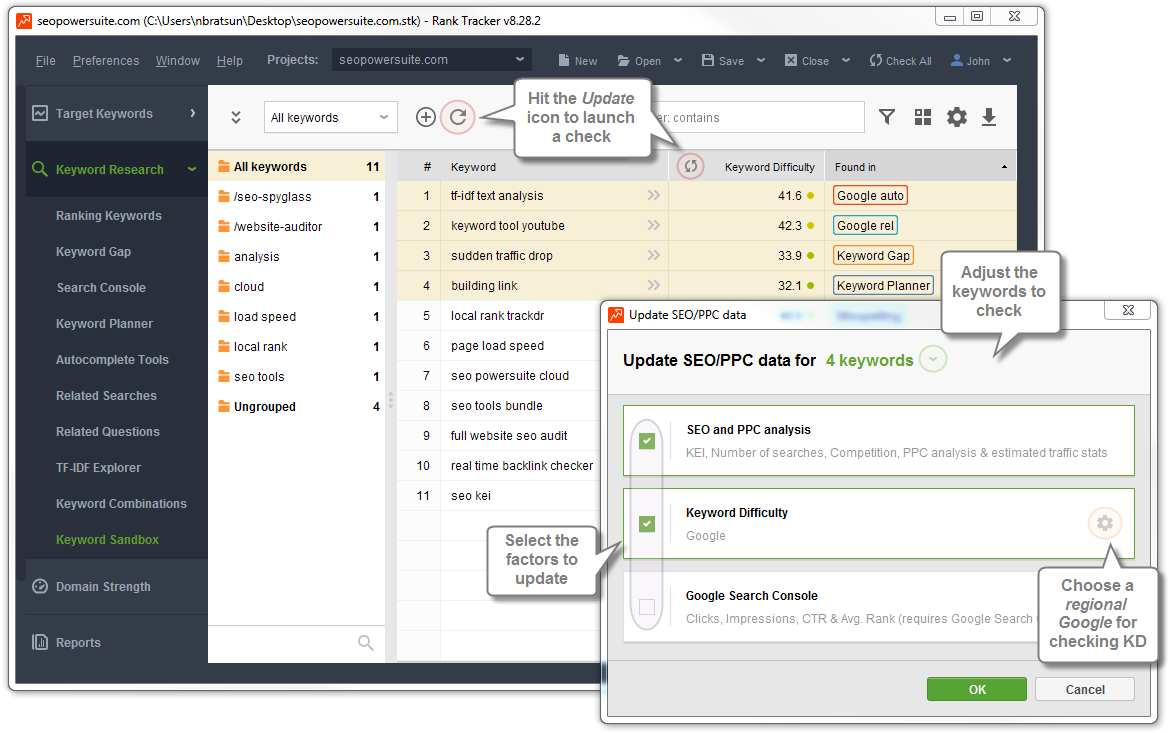Open the Preferences menu
1170x733 pixels.
[x=106, y=60]
